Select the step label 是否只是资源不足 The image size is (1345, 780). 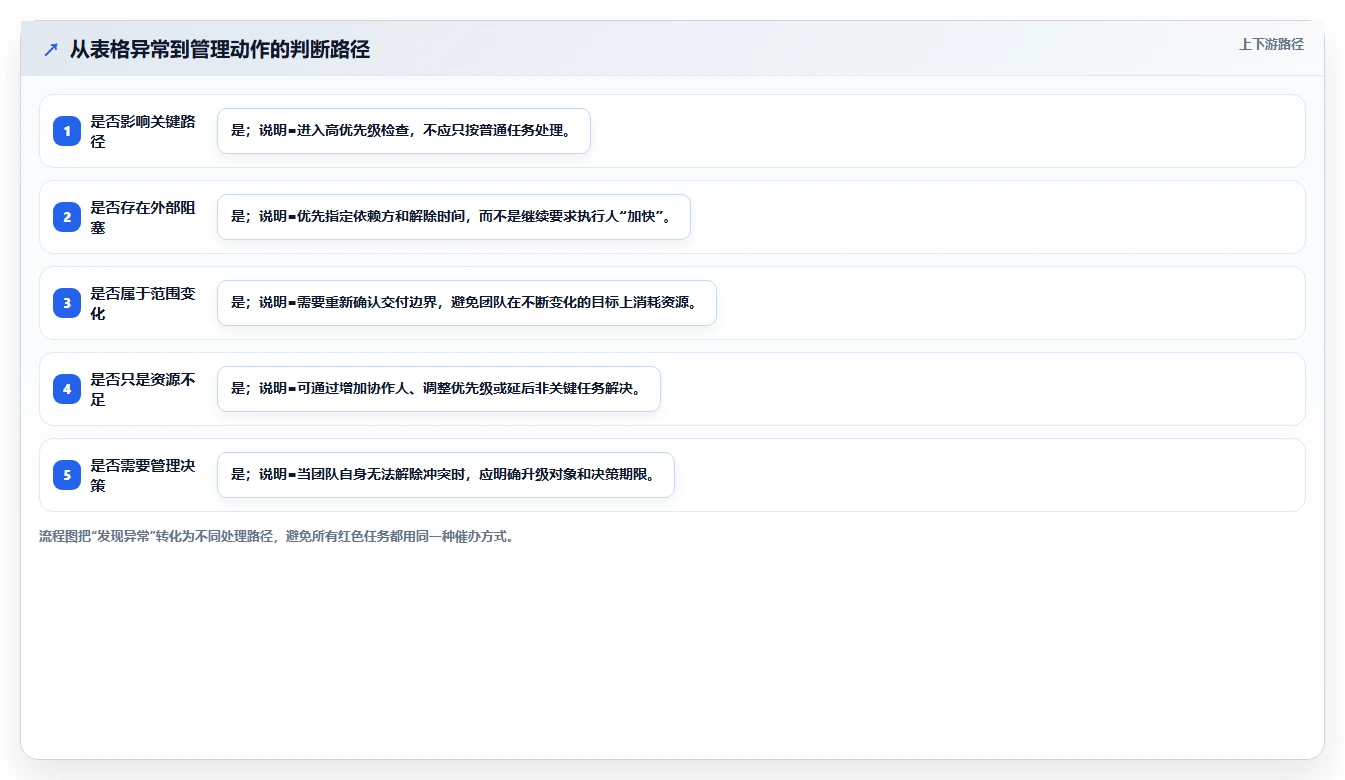pos(143,389)
